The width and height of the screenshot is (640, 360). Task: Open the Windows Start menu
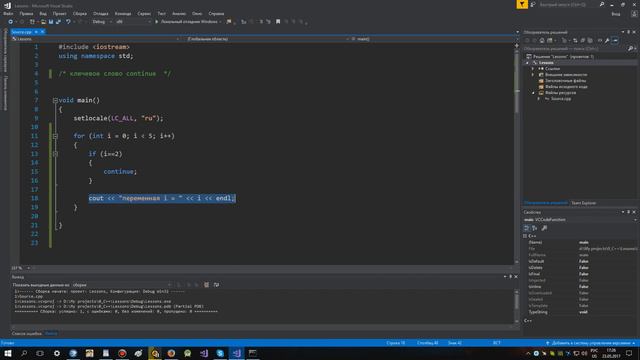coord(8,353)
